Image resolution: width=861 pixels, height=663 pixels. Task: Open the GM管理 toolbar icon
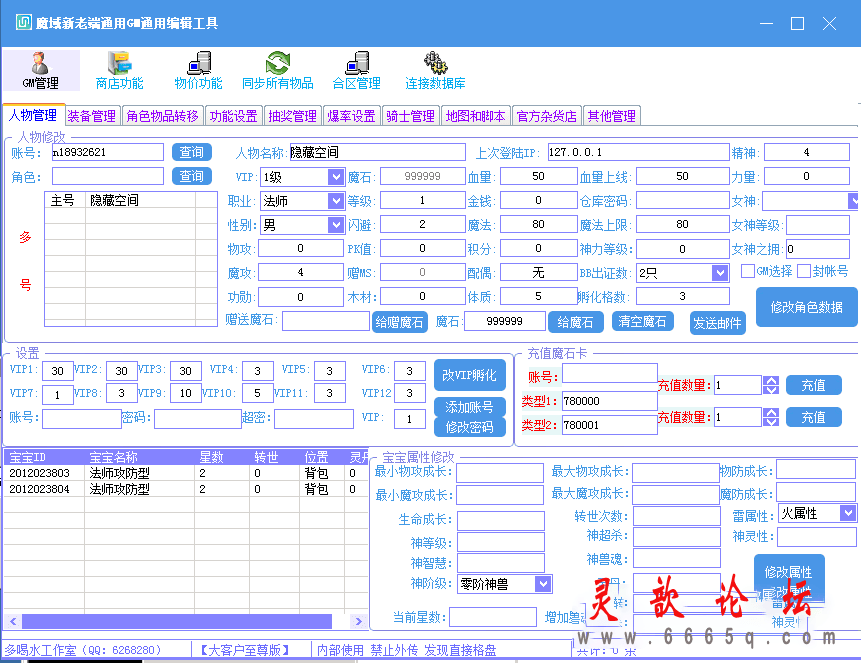[x=41, y=70]
